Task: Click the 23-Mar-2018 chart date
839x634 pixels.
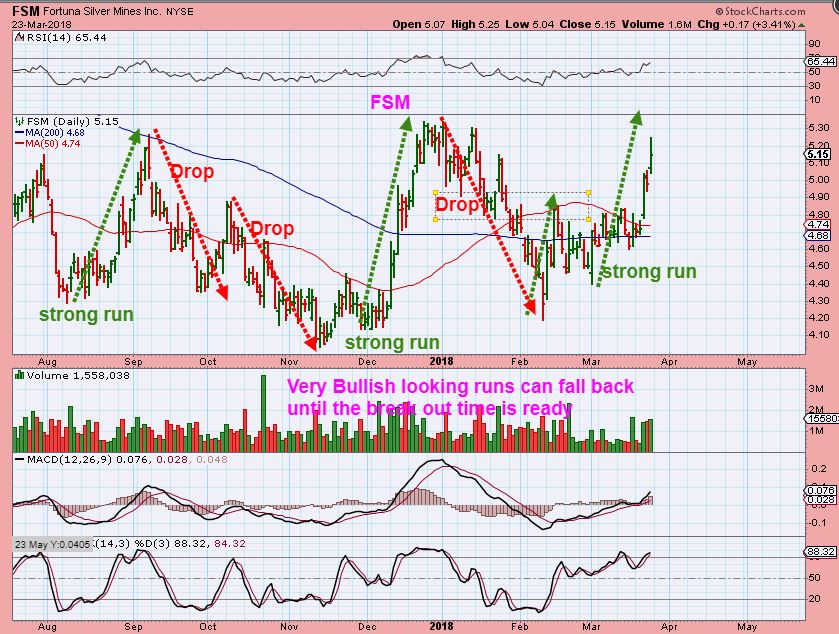Action: (x=42, y=25)
